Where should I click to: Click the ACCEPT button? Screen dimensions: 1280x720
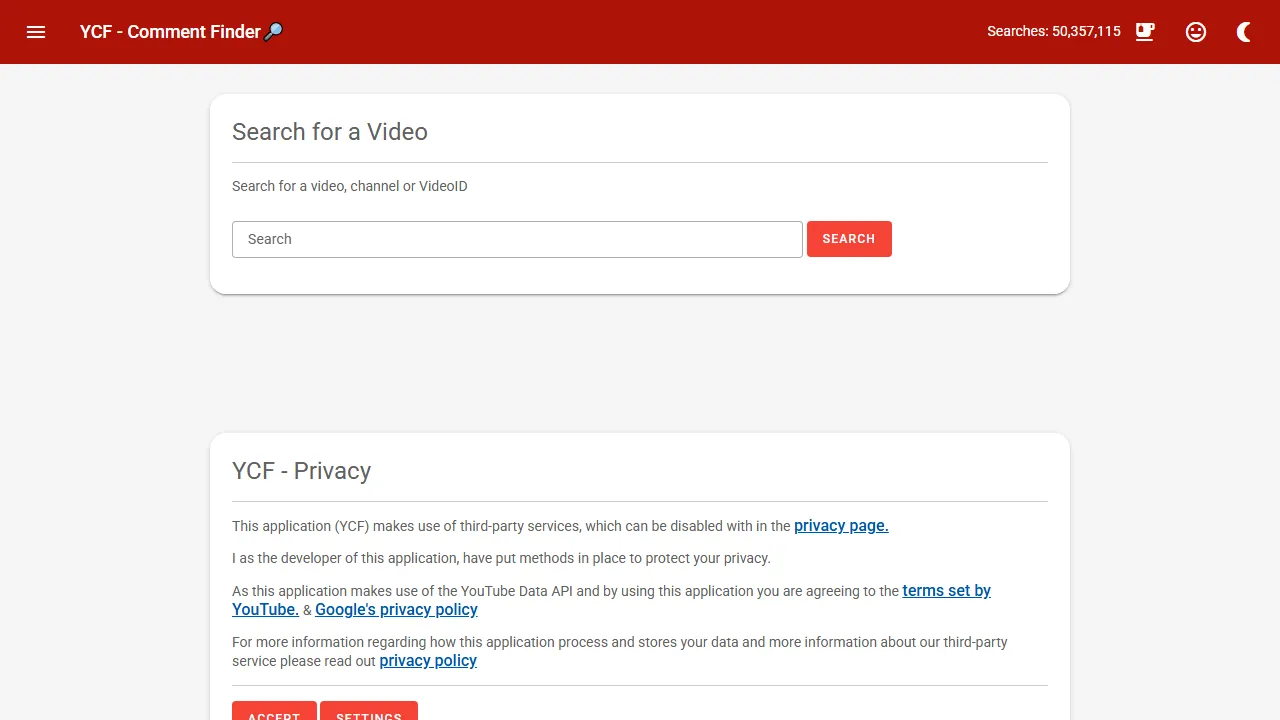point(274,713)
